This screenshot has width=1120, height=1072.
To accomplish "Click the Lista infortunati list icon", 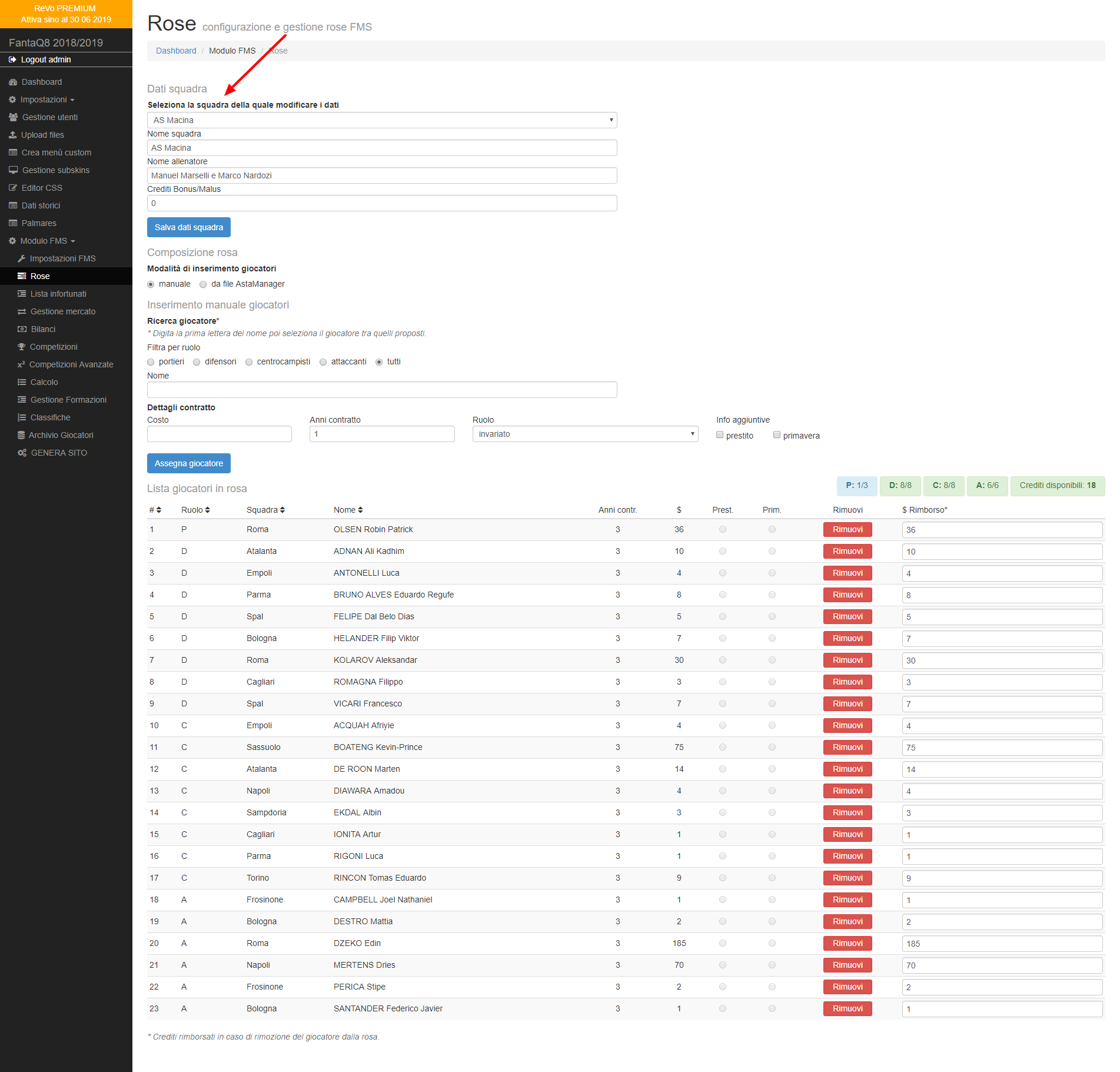I will pos(22,294).
